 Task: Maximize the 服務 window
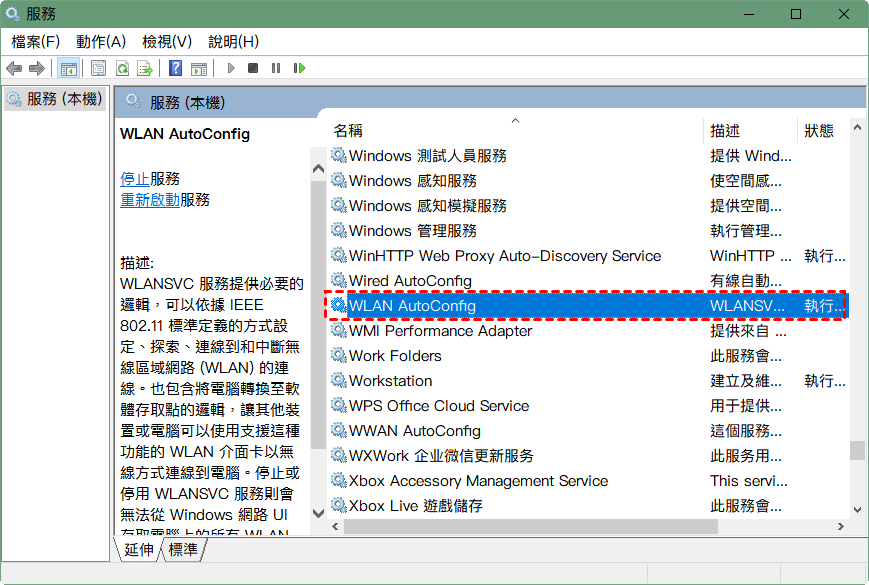pos(796,14)
